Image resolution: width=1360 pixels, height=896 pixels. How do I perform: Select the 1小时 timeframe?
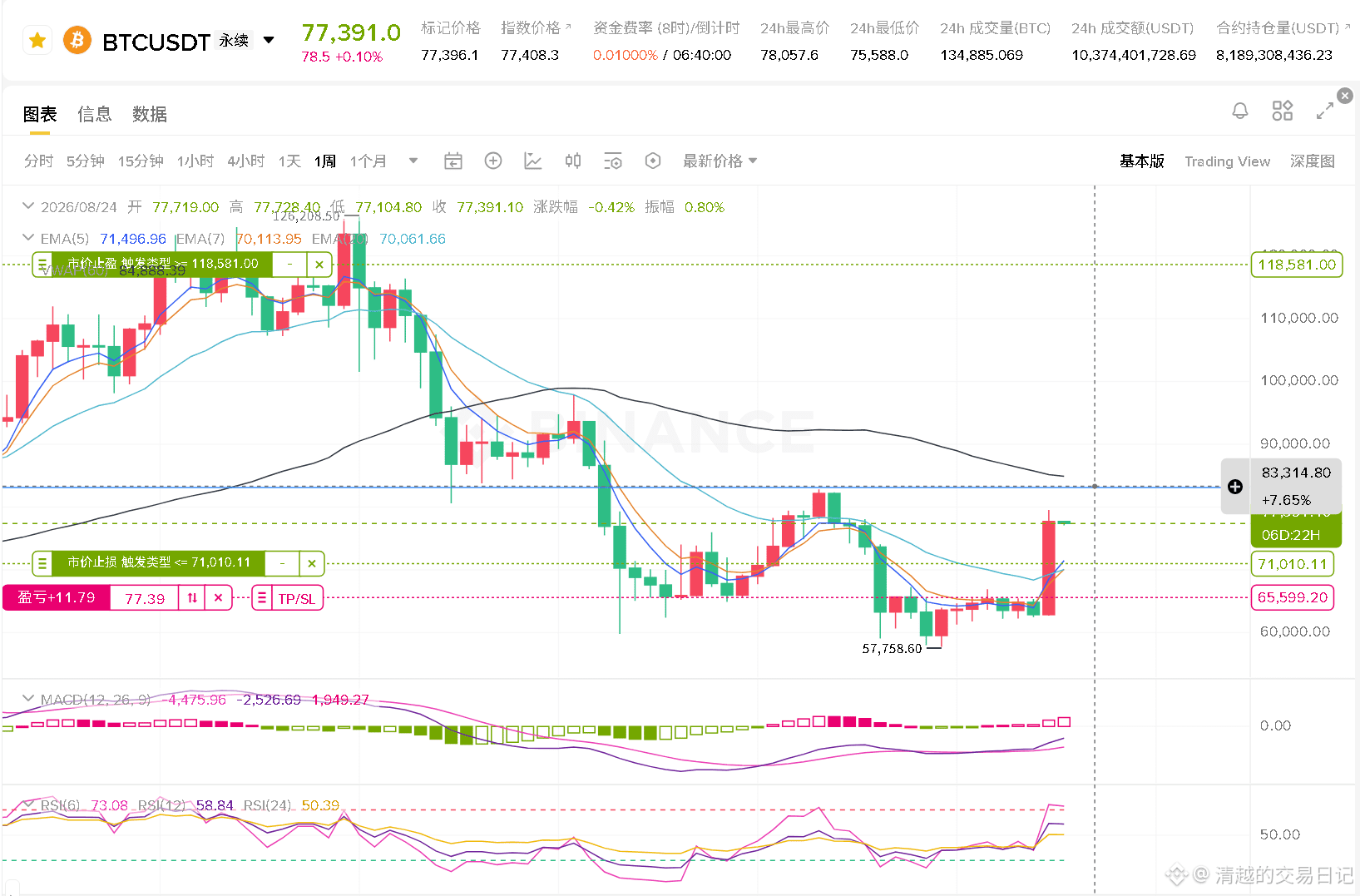pyautogui.click(x=195, y=161)
